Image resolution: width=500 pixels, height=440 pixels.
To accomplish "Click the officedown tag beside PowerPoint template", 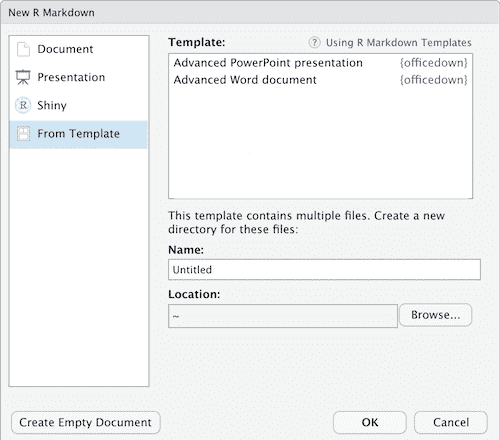I will (434, 63).
